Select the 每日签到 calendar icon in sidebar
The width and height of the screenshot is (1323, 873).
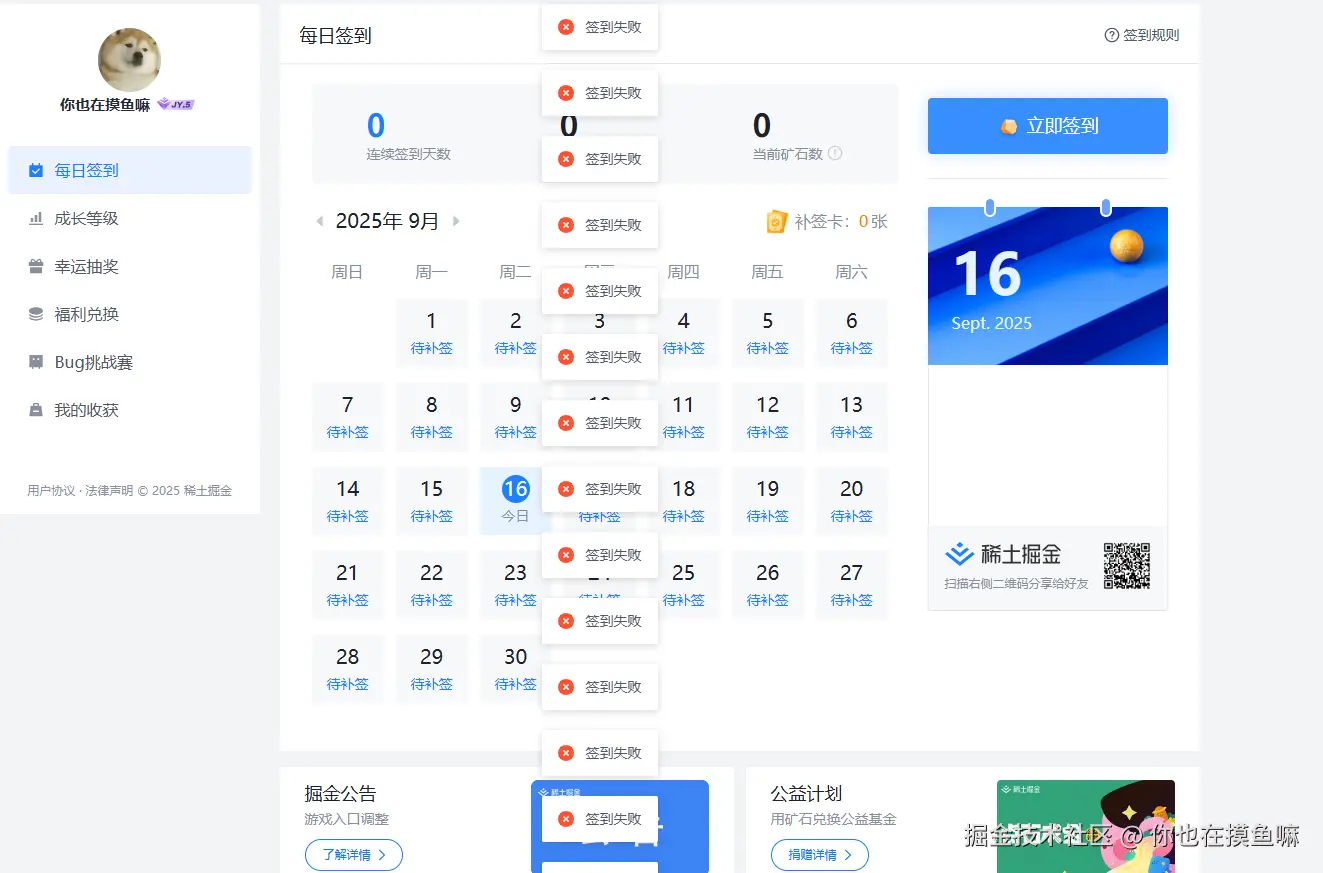(x=34, y=170)
